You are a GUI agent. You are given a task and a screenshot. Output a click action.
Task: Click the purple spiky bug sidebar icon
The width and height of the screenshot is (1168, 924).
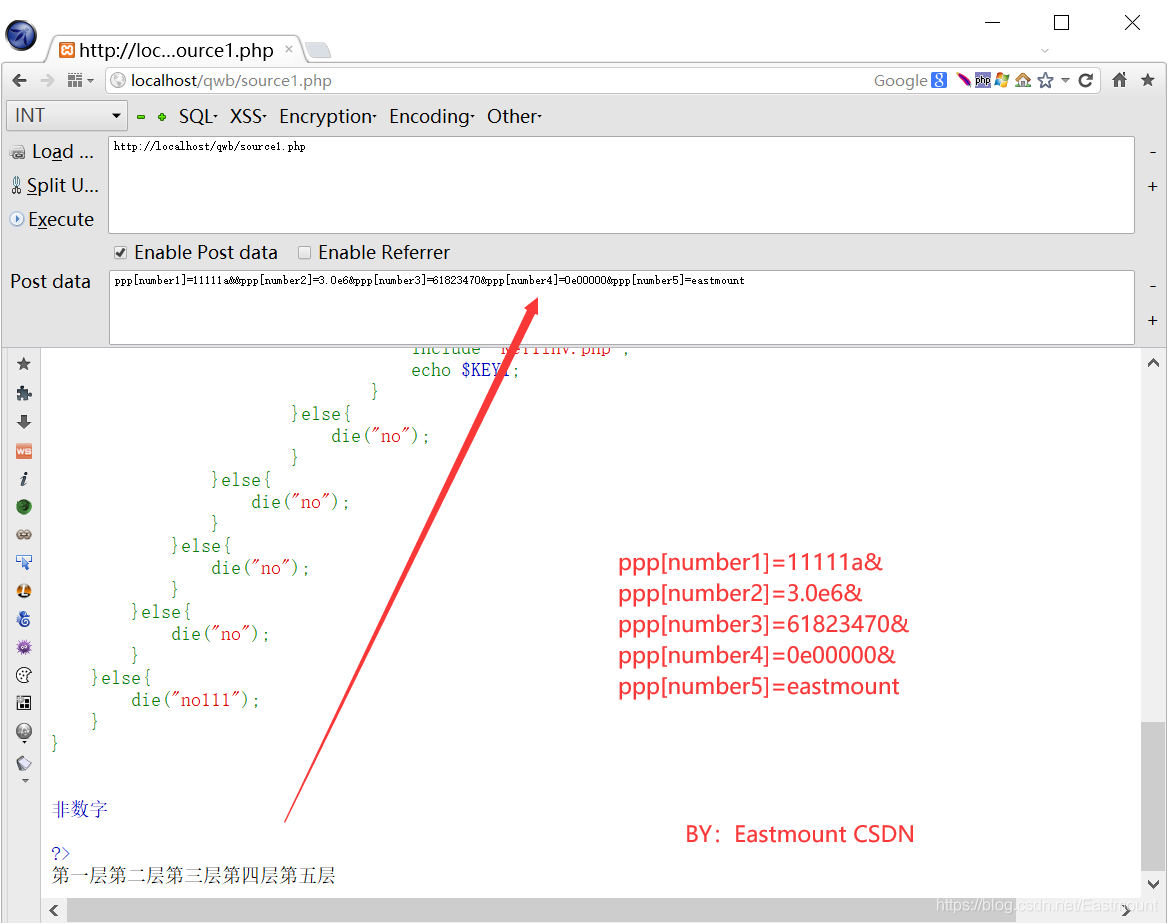pos(24,647)
